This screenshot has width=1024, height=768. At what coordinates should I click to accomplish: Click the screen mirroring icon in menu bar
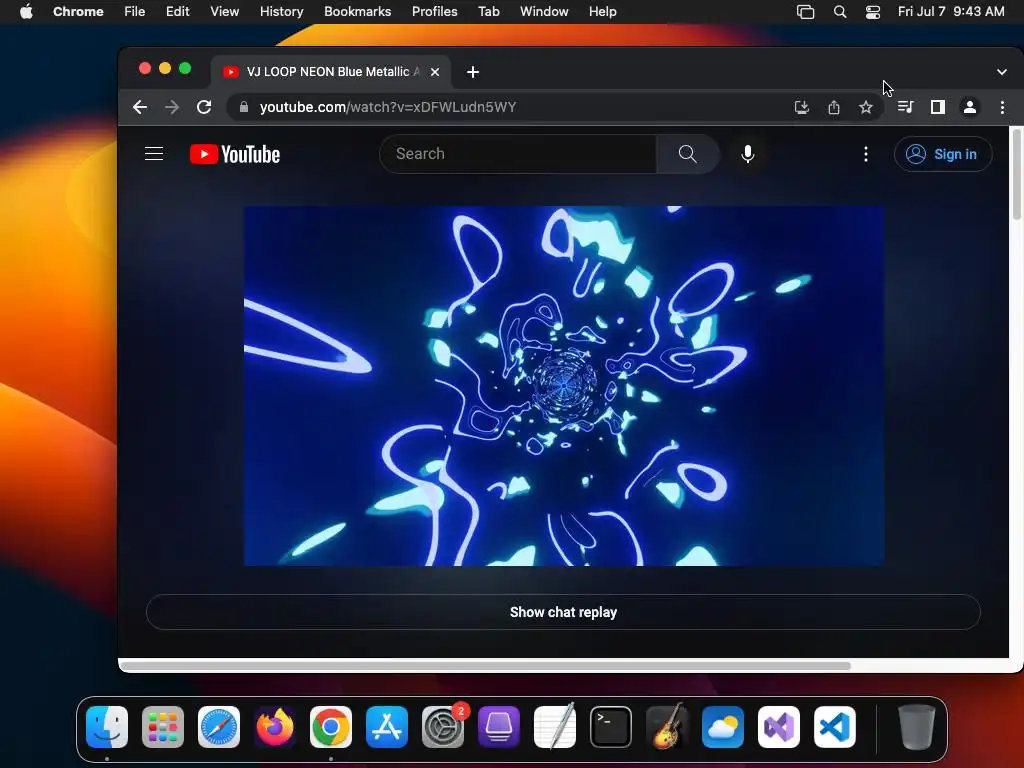(806, 12)
